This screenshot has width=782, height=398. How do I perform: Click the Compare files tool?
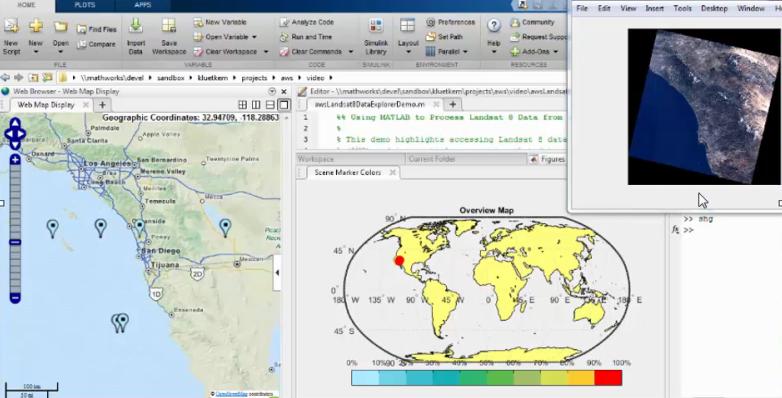(96, 44)
